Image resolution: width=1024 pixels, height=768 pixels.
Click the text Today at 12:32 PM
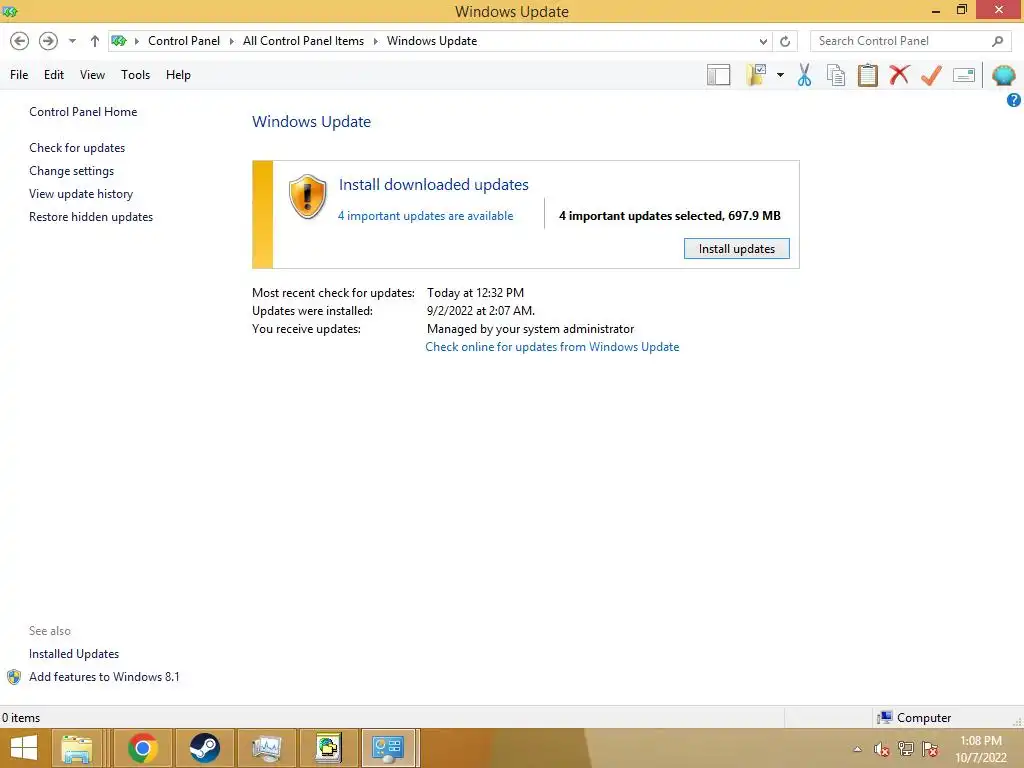pyautogui.click(x=475, y=293)
